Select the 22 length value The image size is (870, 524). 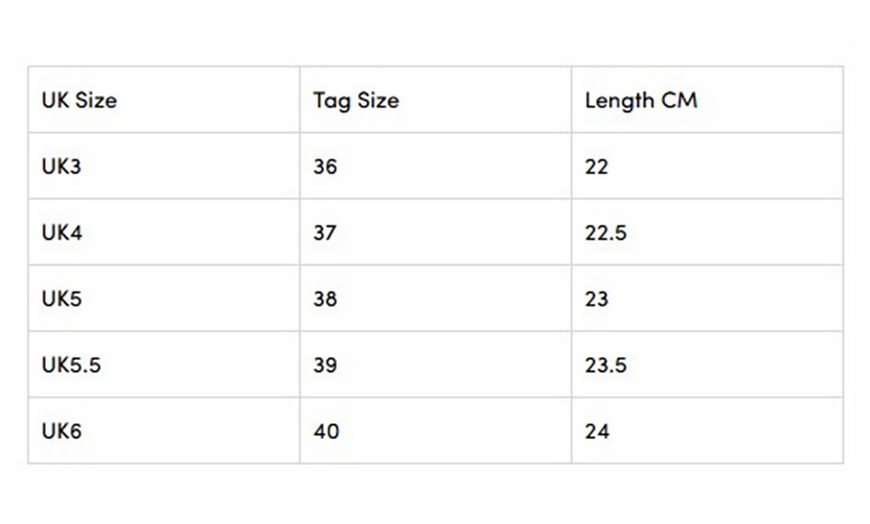pyautogui.click(x=596, y=166)
